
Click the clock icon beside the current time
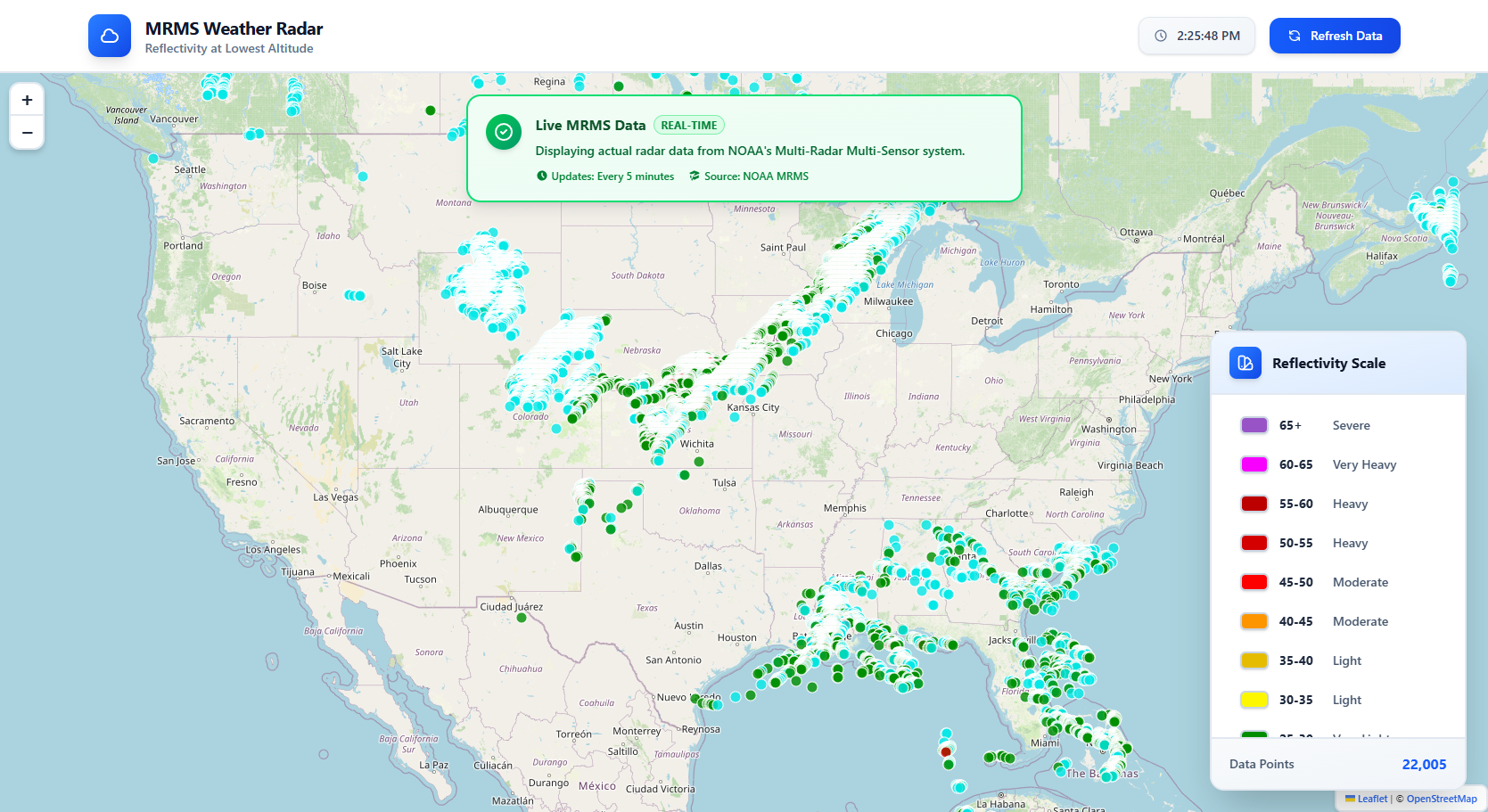click(x=1160, y=36)
